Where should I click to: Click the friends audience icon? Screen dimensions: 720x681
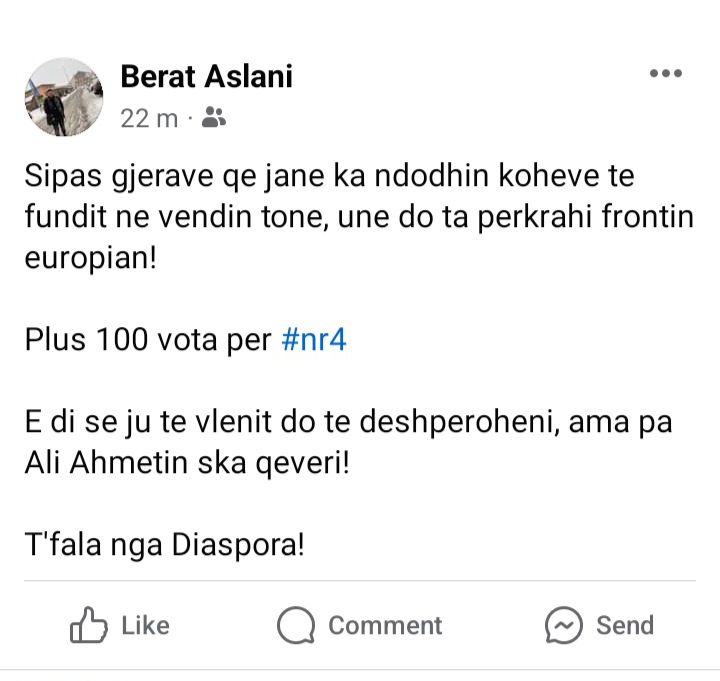coord(213,118)
